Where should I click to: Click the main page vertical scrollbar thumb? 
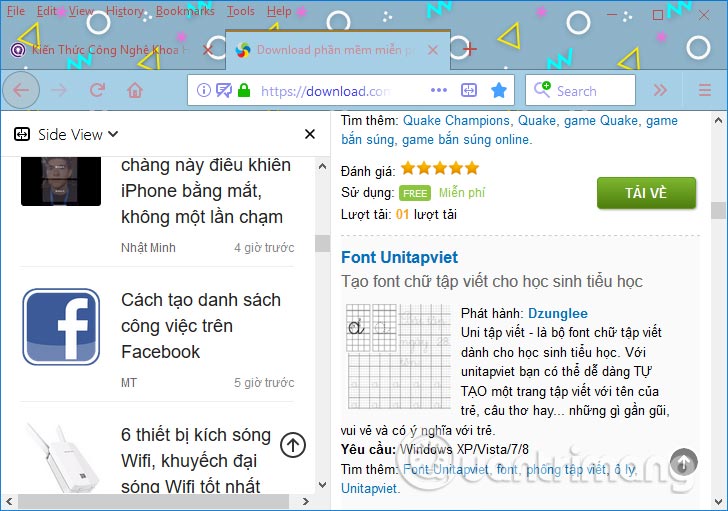[x=718, y=210]
